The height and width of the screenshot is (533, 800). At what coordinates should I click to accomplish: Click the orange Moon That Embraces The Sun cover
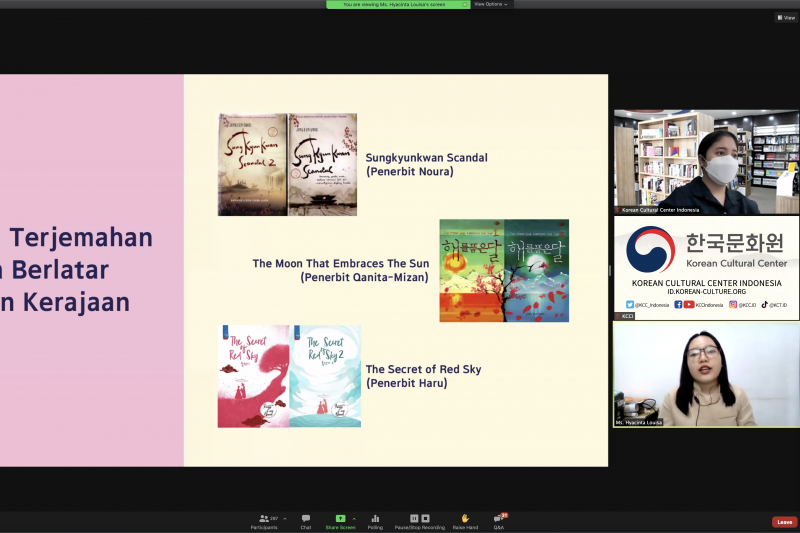pos(472,270)
